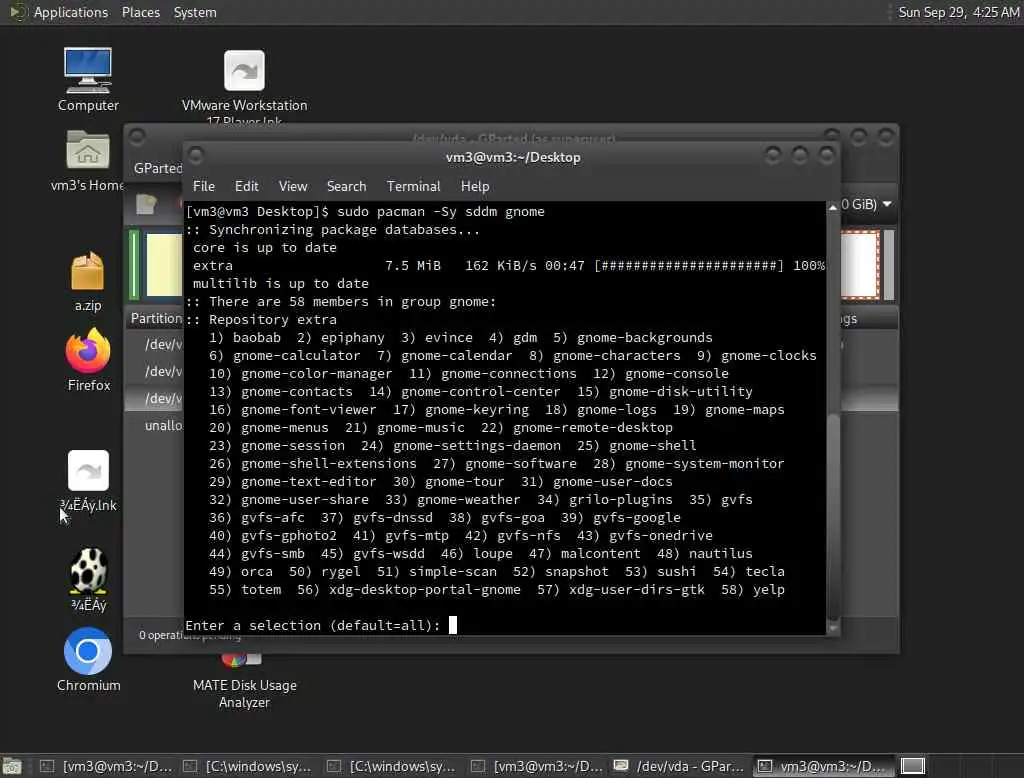Open the Computer desktop icon
The image size is (1024, 778).
(88, 80)
